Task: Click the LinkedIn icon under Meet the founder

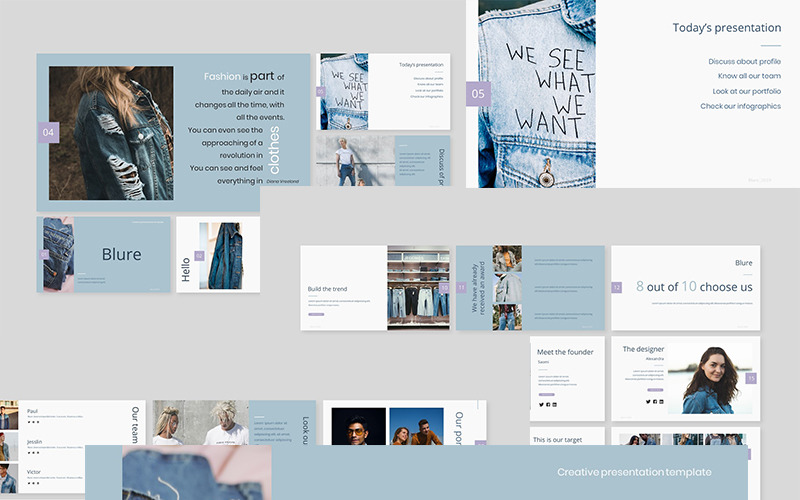Action: (554, 404)
